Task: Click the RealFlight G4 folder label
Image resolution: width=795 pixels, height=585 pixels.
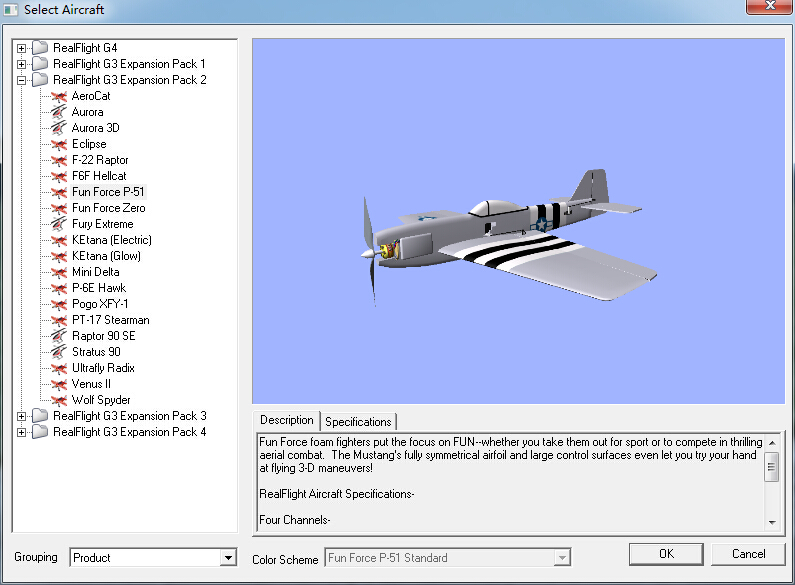Action: [x=85, y=48]
